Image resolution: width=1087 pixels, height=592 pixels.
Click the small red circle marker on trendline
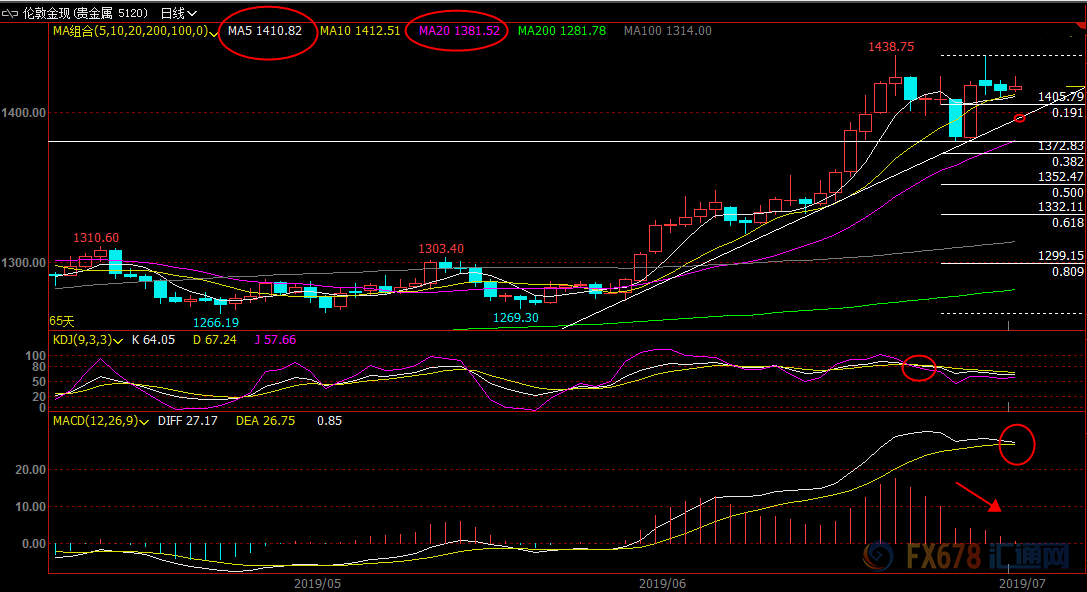click(x=1019, y=119)
